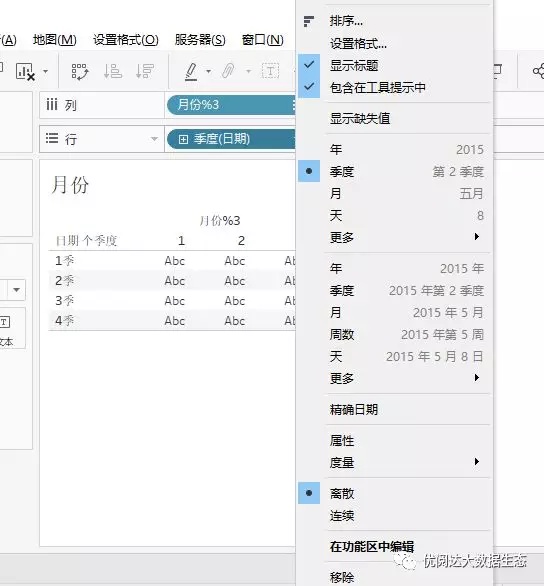The width and height of the screenshot is (544, 586).
Task: Click the plus icon on 季度(日期) pill
Action: tap(183, 139)
